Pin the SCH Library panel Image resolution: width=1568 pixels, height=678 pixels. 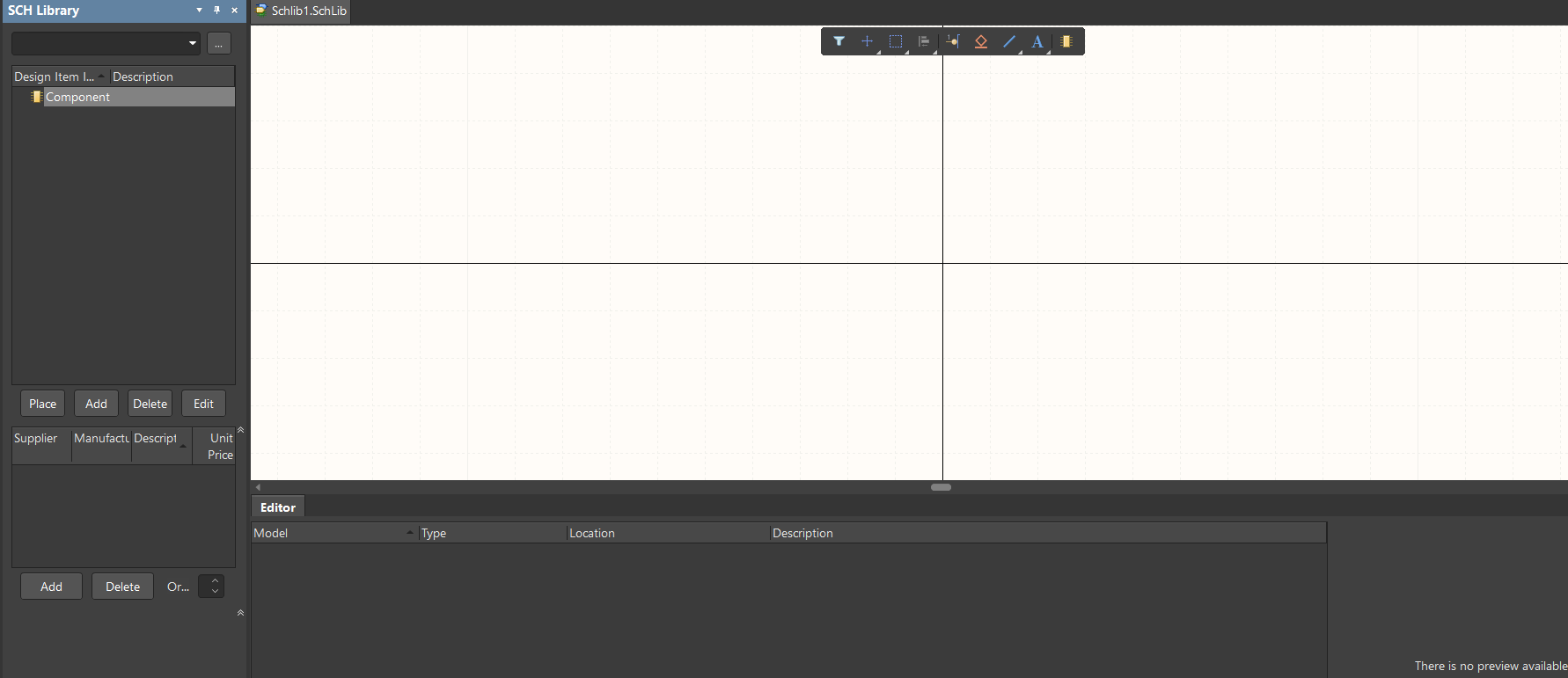216,11
